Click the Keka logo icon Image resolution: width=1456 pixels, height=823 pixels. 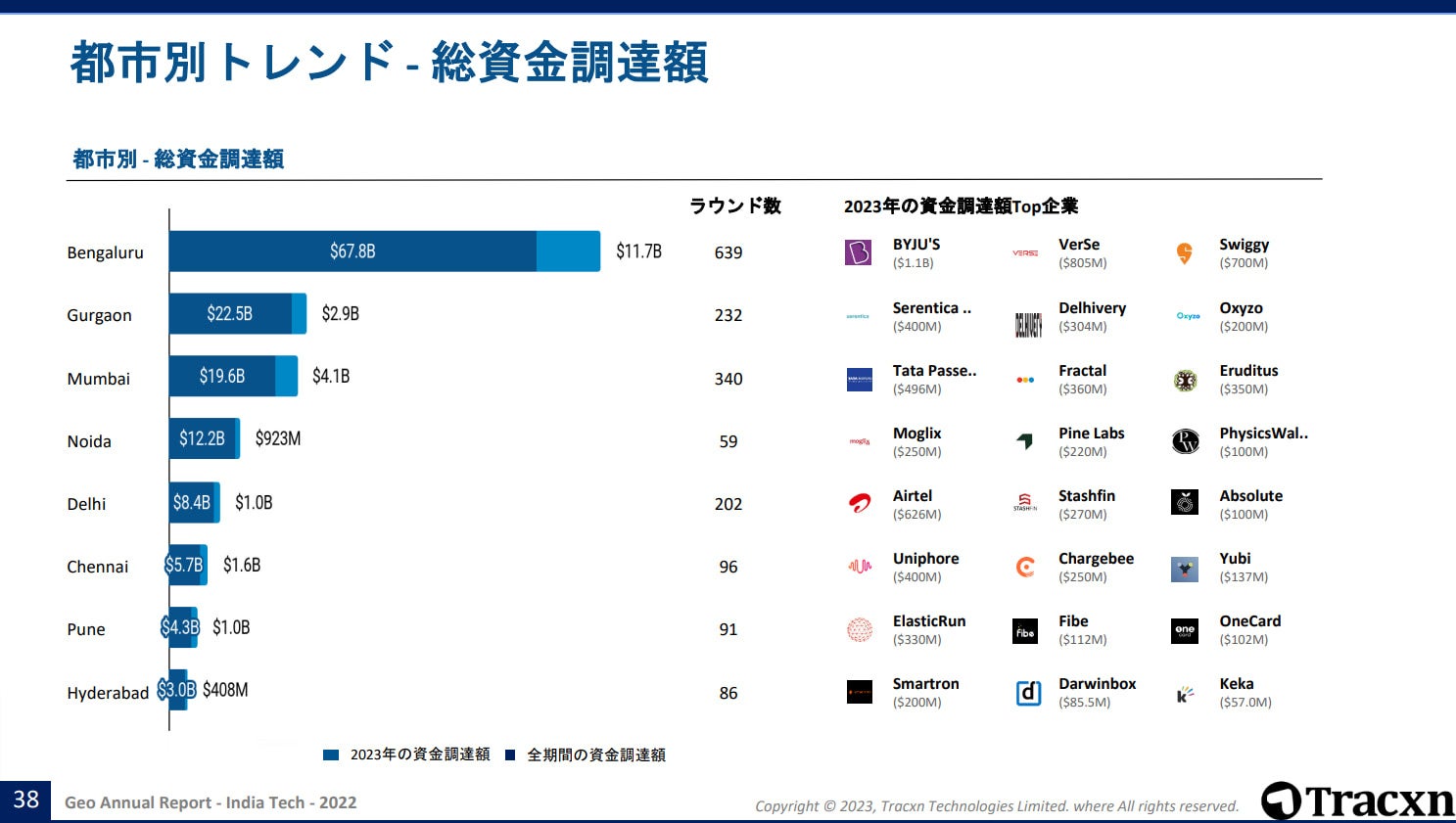1185,694
